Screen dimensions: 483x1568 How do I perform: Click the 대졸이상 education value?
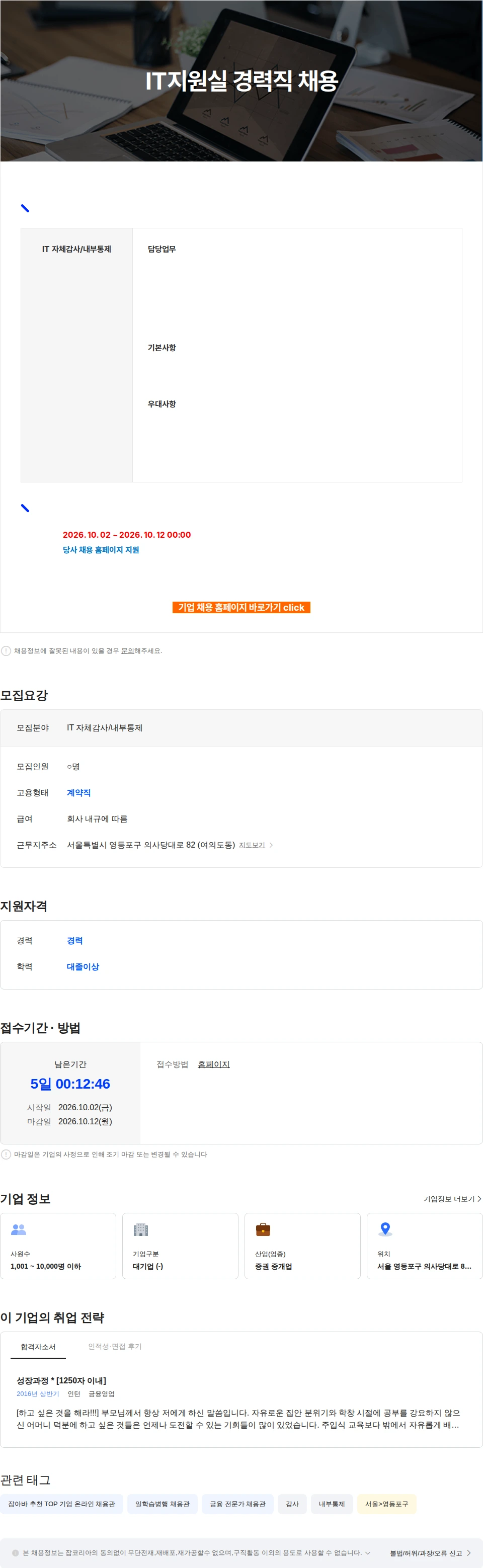[x=83, y=967]
